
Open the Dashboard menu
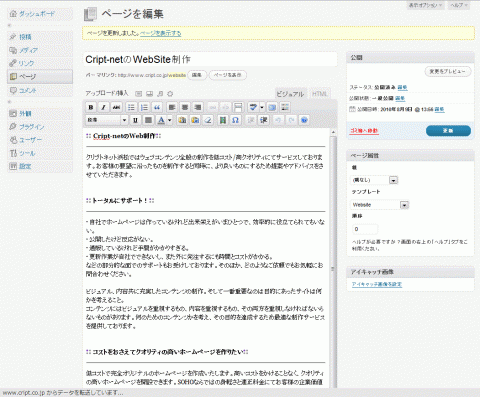pos(40,14)
